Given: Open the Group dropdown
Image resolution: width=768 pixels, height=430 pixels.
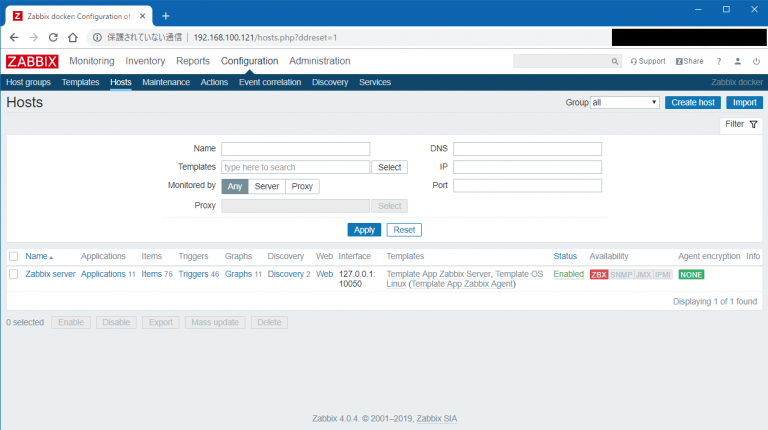Looking at the screenshot, I should coord(624,102).
